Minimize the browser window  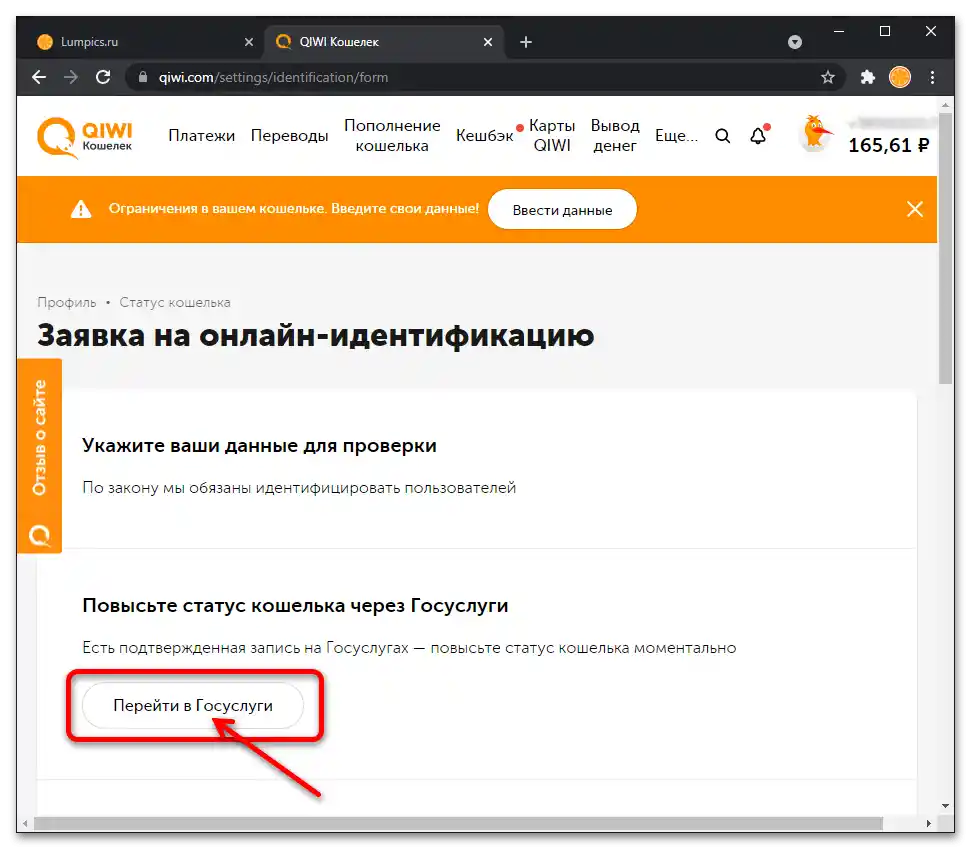[x=839, y=31]
